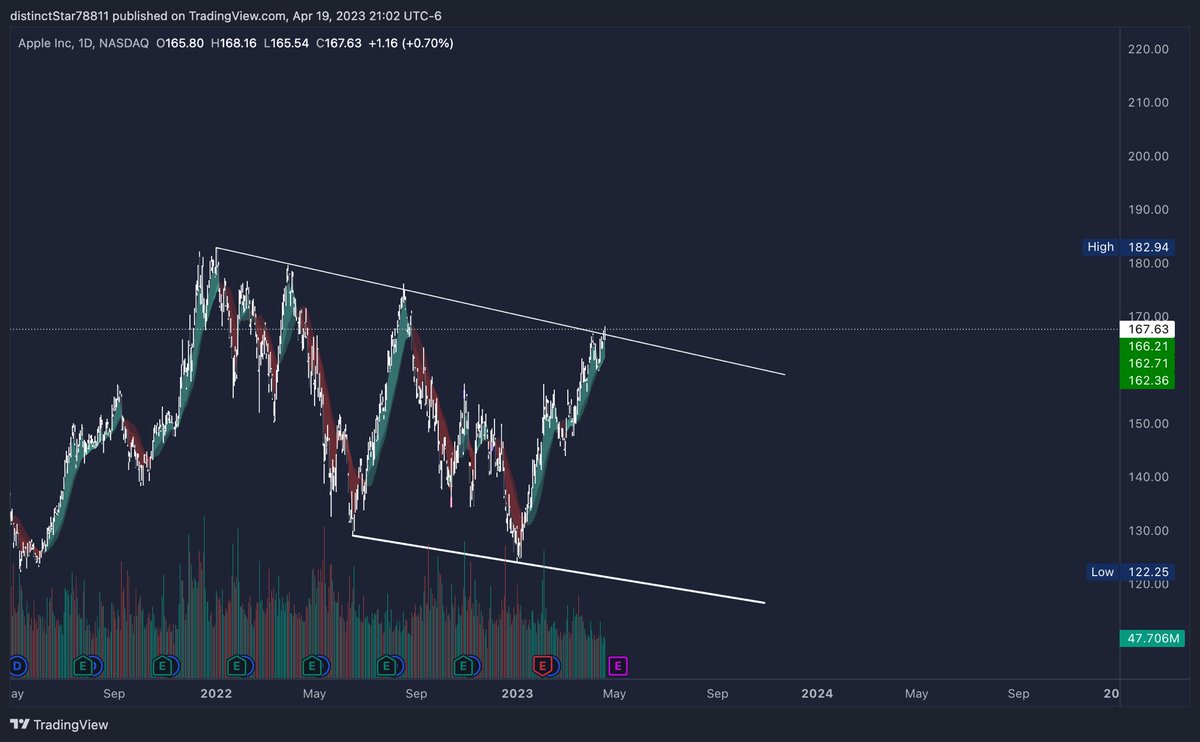Click the earliest green earnings E marker
Viewport: 1200px width, 742px height.
(84, 664)
